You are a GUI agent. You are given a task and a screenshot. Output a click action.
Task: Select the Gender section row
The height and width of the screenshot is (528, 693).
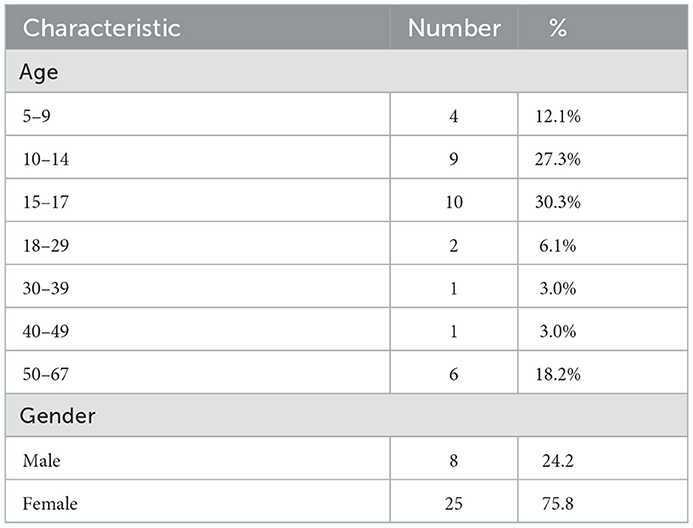pos(346,415)
